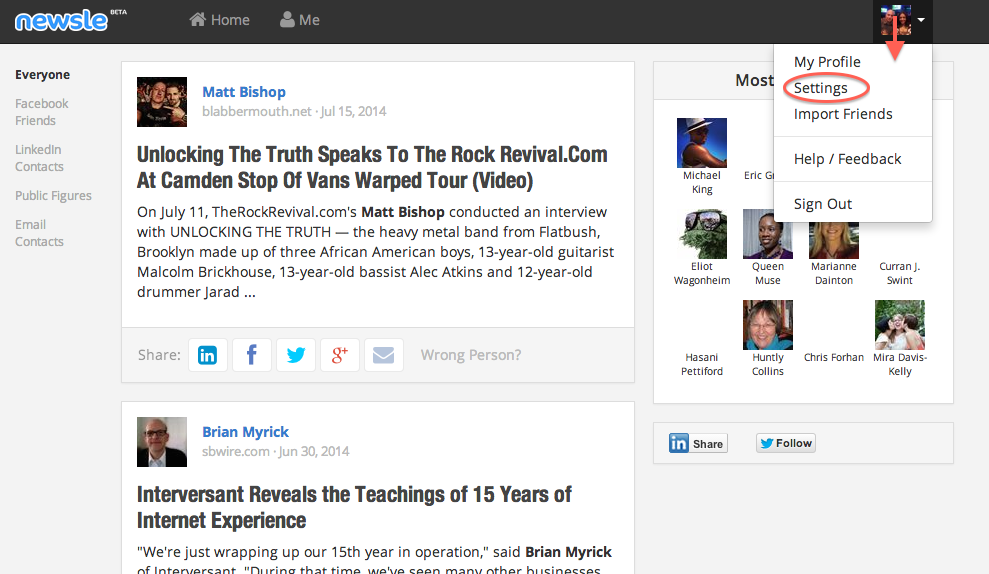Select Import Friends menu entry

pyautogui.click(x=843, y=114)
